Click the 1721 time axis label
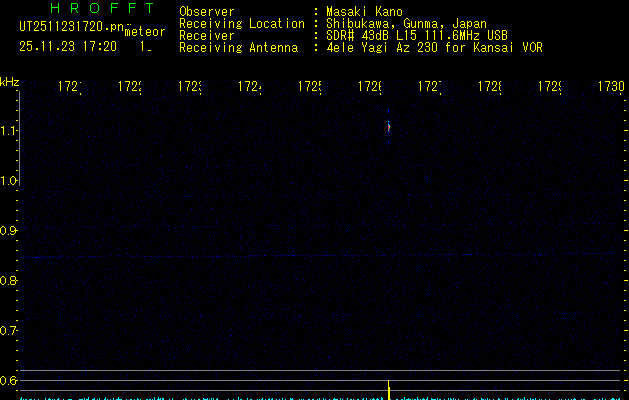The width and height of the screenshot is (629, 400). click(69, 86)
